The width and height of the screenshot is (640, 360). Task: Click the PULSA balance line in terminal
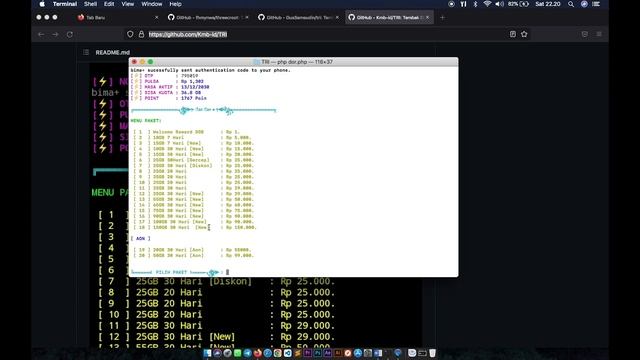coord(167,82)
